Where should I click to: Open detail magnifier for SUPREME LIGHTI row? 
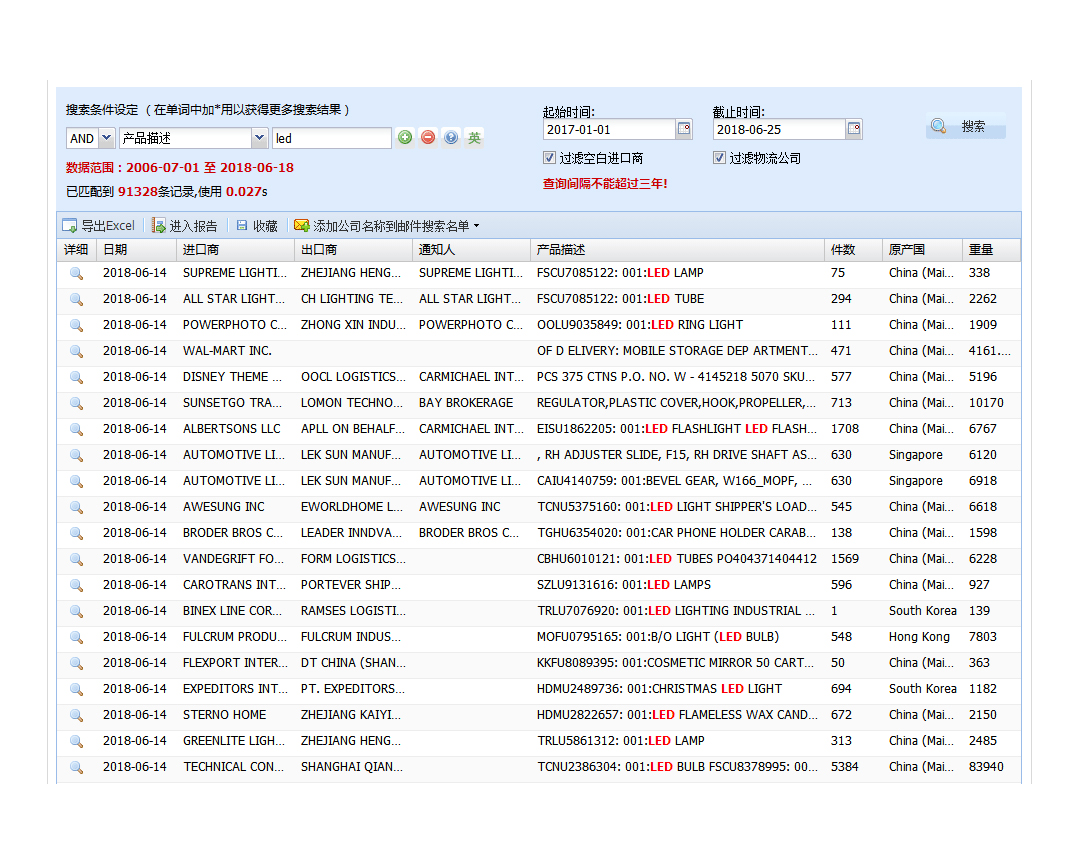click(76, 274)
